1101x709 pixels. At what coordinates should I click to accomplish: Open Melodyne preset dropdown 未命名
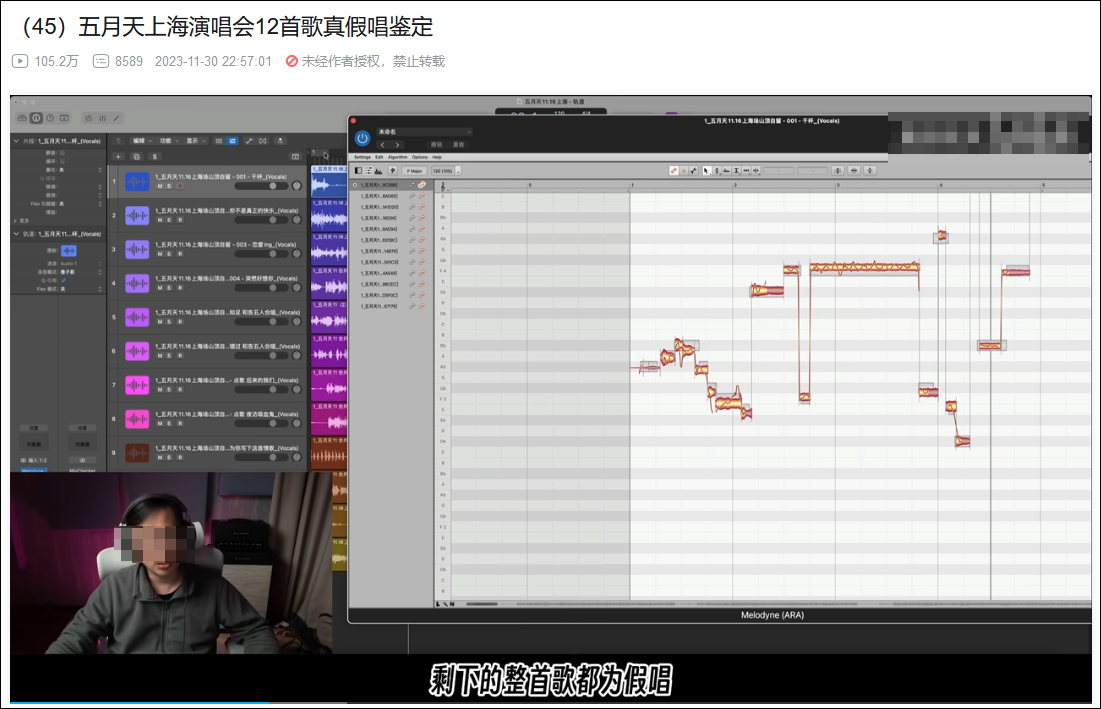pos(424,131)
